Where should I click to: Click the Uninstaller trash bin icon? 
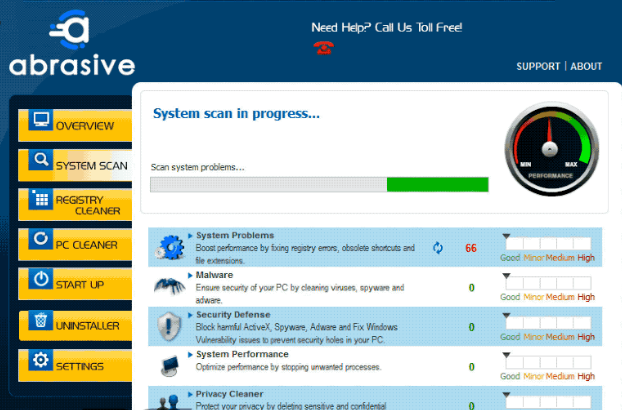pos(41,320)
